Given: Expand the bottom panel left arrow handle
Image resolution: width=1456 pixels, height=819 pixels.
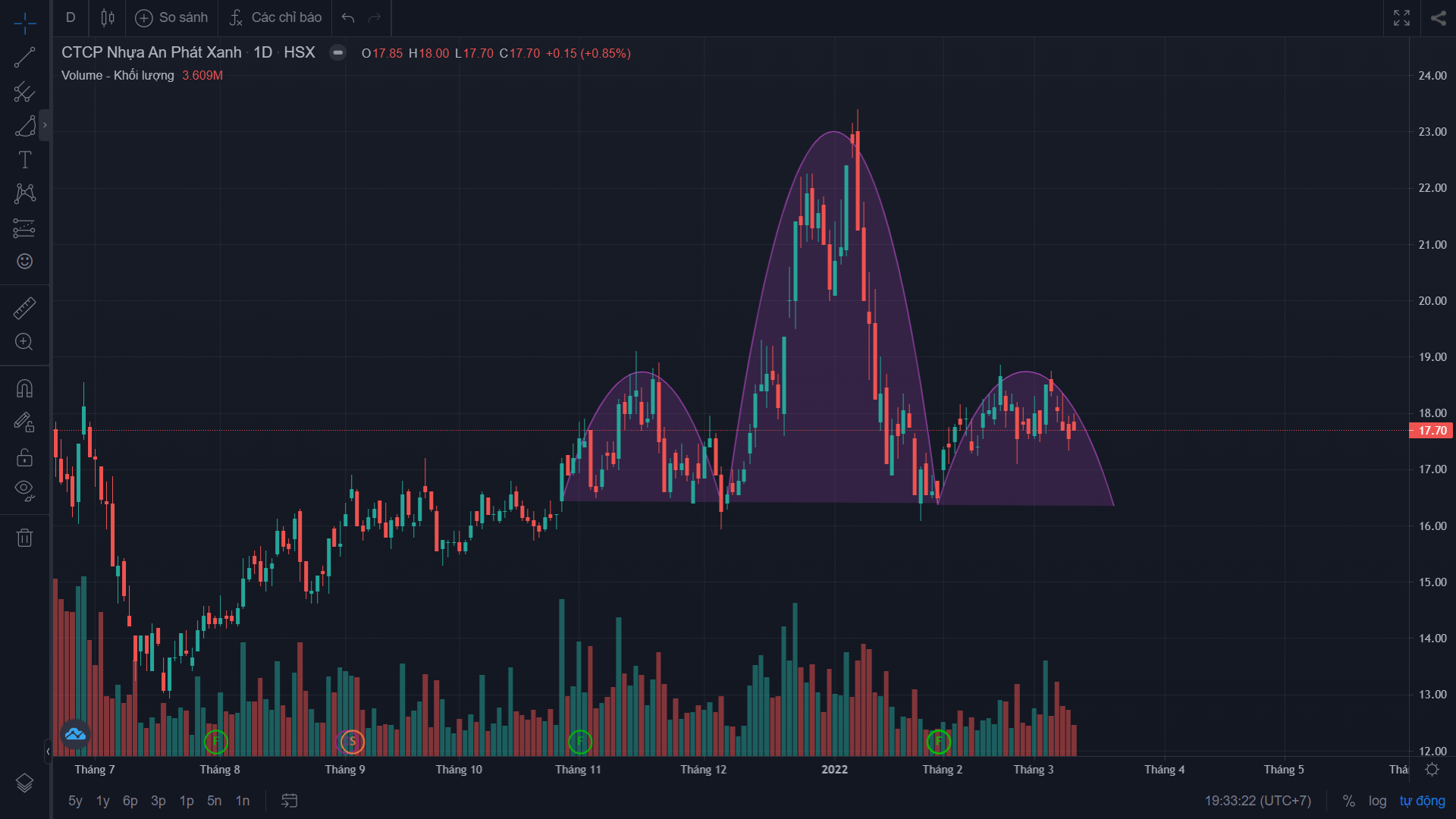Looking at the screenshot, I should pyautogui.click(x=48, y=751).
